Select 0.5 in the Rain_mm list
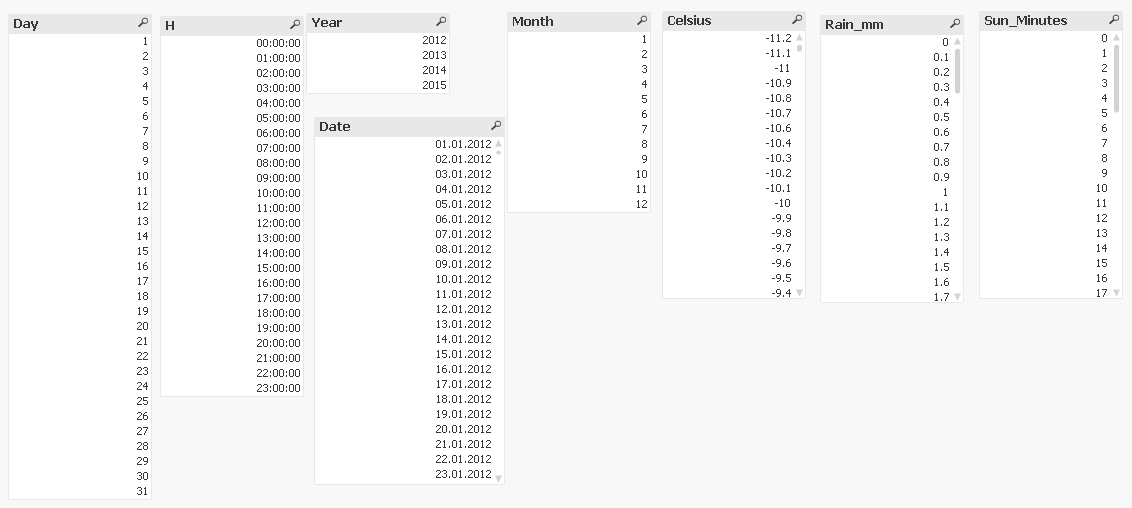This screenshot has width=1132, height=508. [x=941, y=117]
